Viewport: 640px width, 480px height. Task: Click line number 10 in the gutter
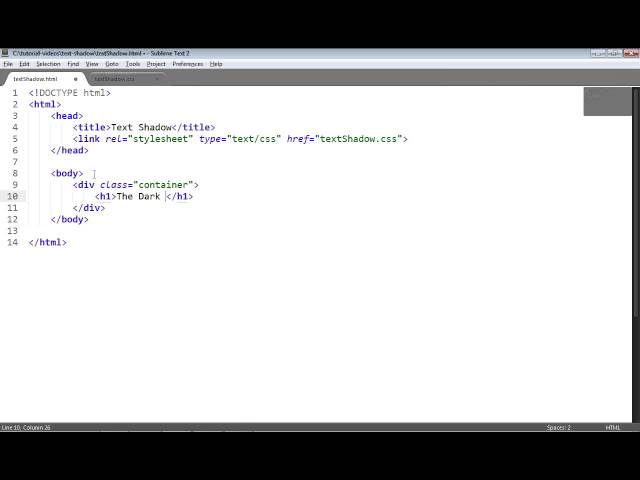click(x=13, y=196)
